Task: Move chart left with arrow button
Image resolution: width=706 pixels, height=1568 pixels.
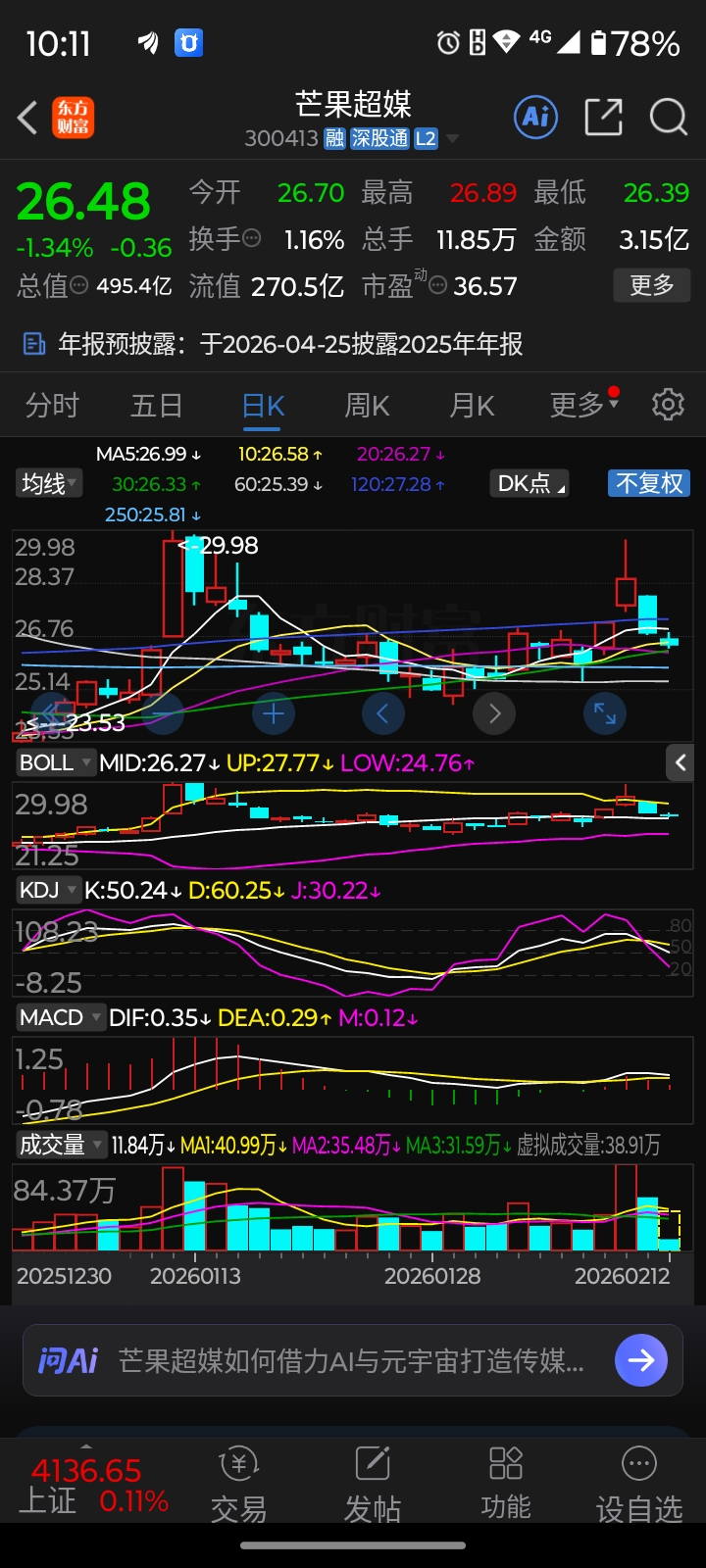Action: click(x=383, y=713)
